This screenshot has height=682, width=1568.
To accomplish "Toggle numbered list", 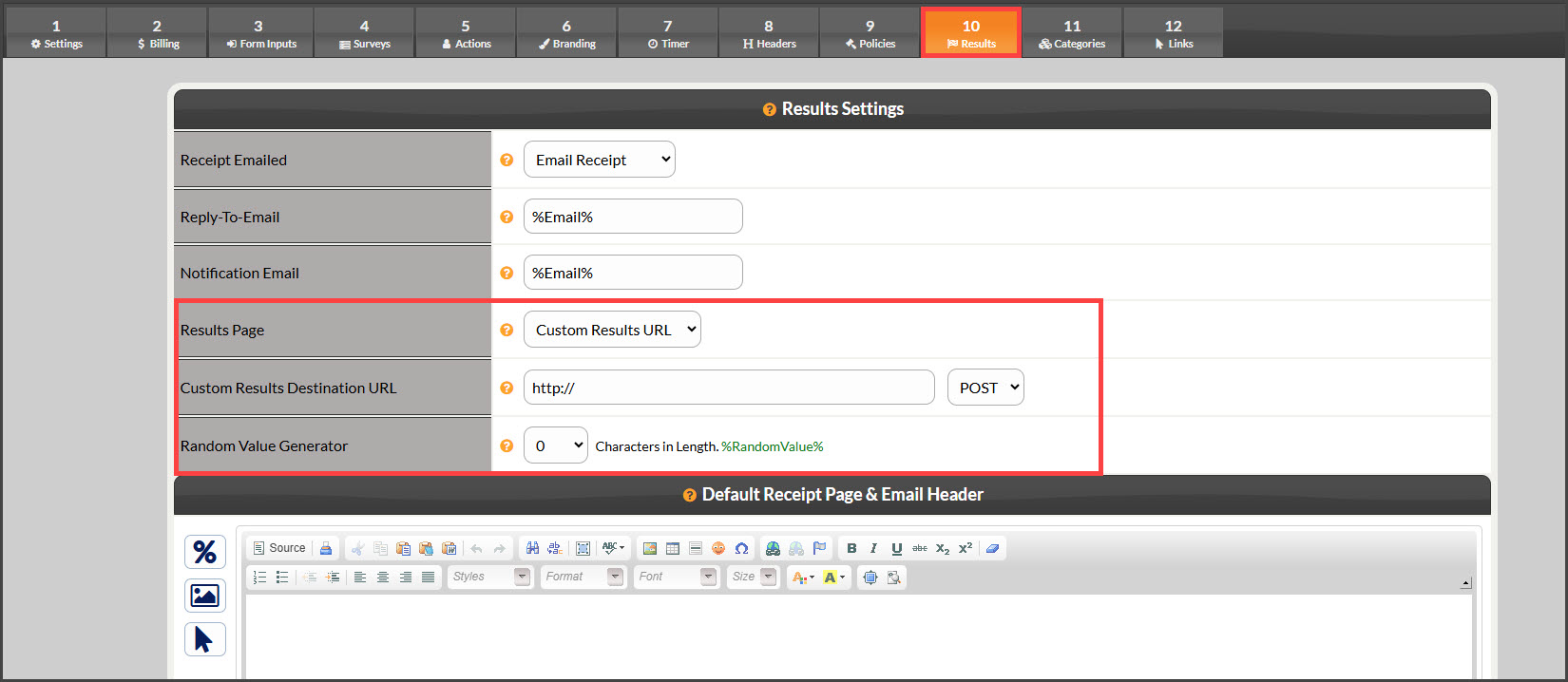I will [x=259, y=577].
